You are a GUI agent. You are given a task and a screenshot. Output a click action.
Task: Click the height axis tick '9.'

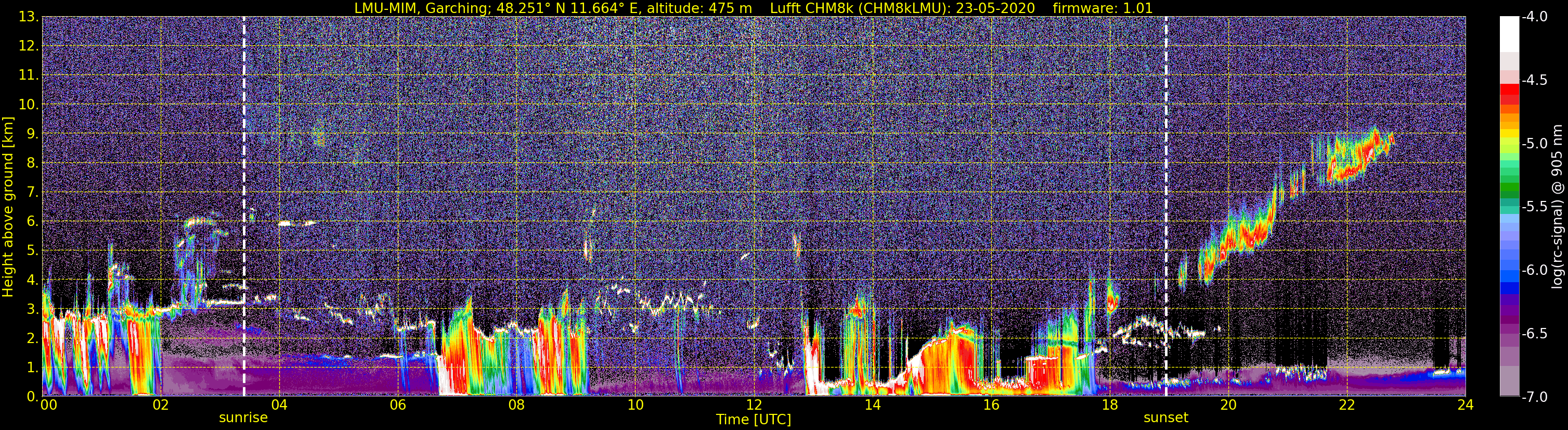pos(32,134)
